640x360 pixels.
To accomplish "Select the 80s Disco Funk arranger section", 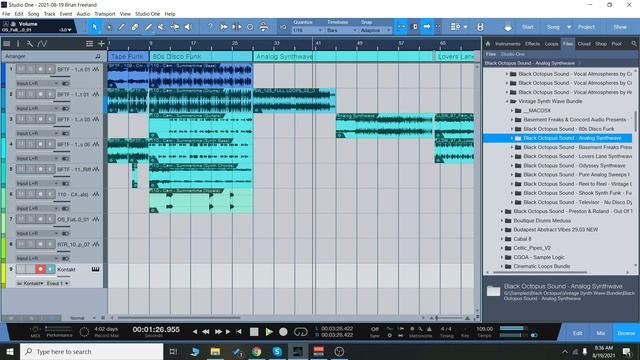I will (201, 56).
